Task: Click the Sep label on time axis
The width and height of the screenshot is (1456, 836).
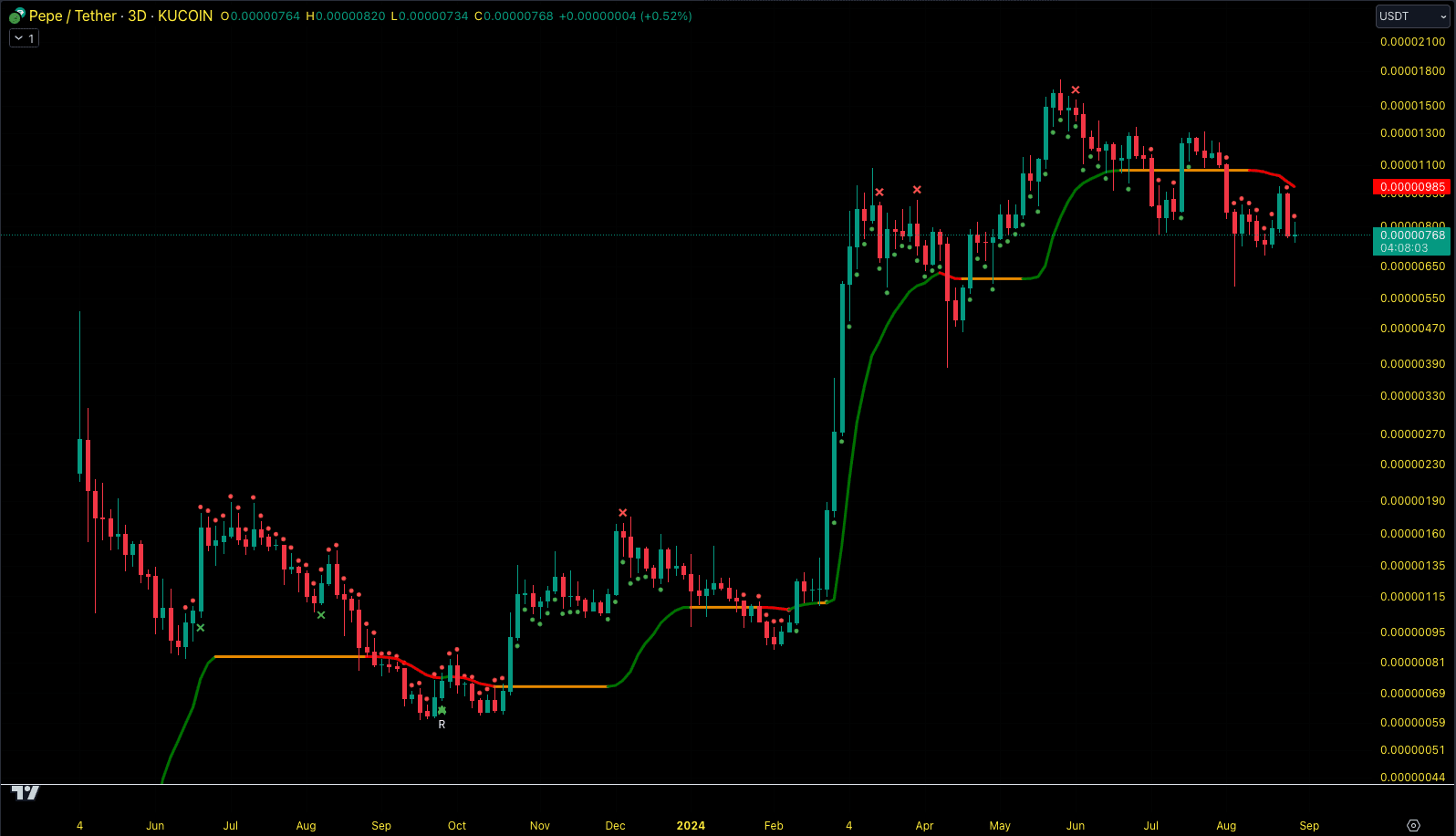Action: [x=1309, y=825]
